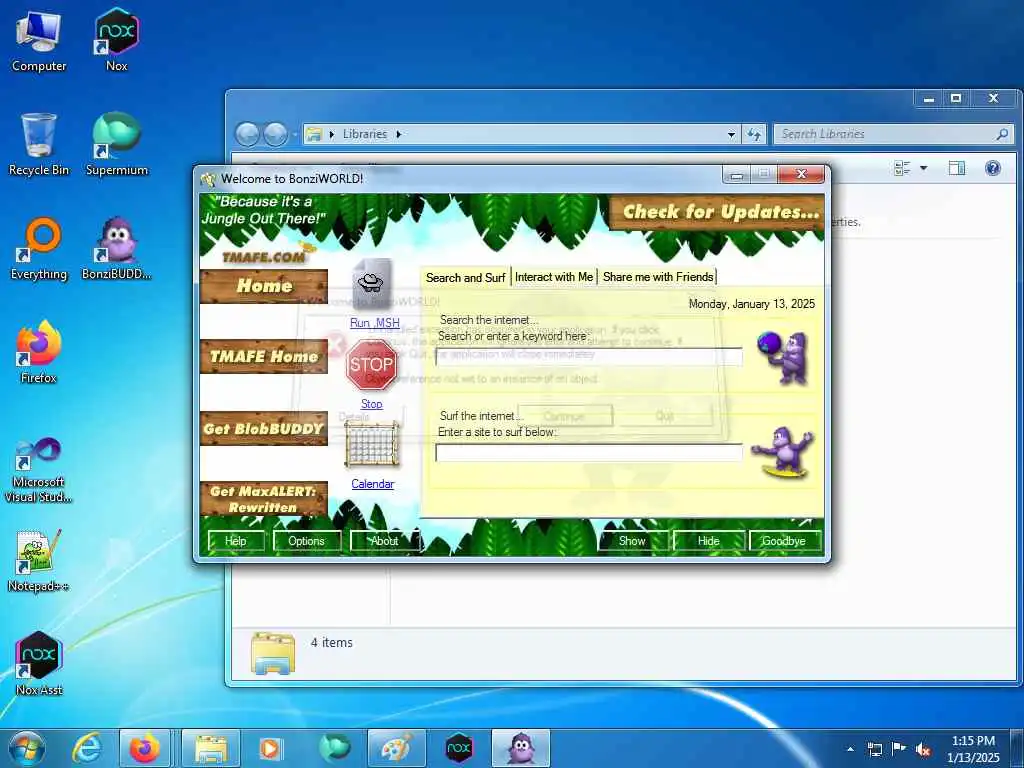Click the Hide button
The height and width of the screenshot is (768, 1024).
click(709, 541)
